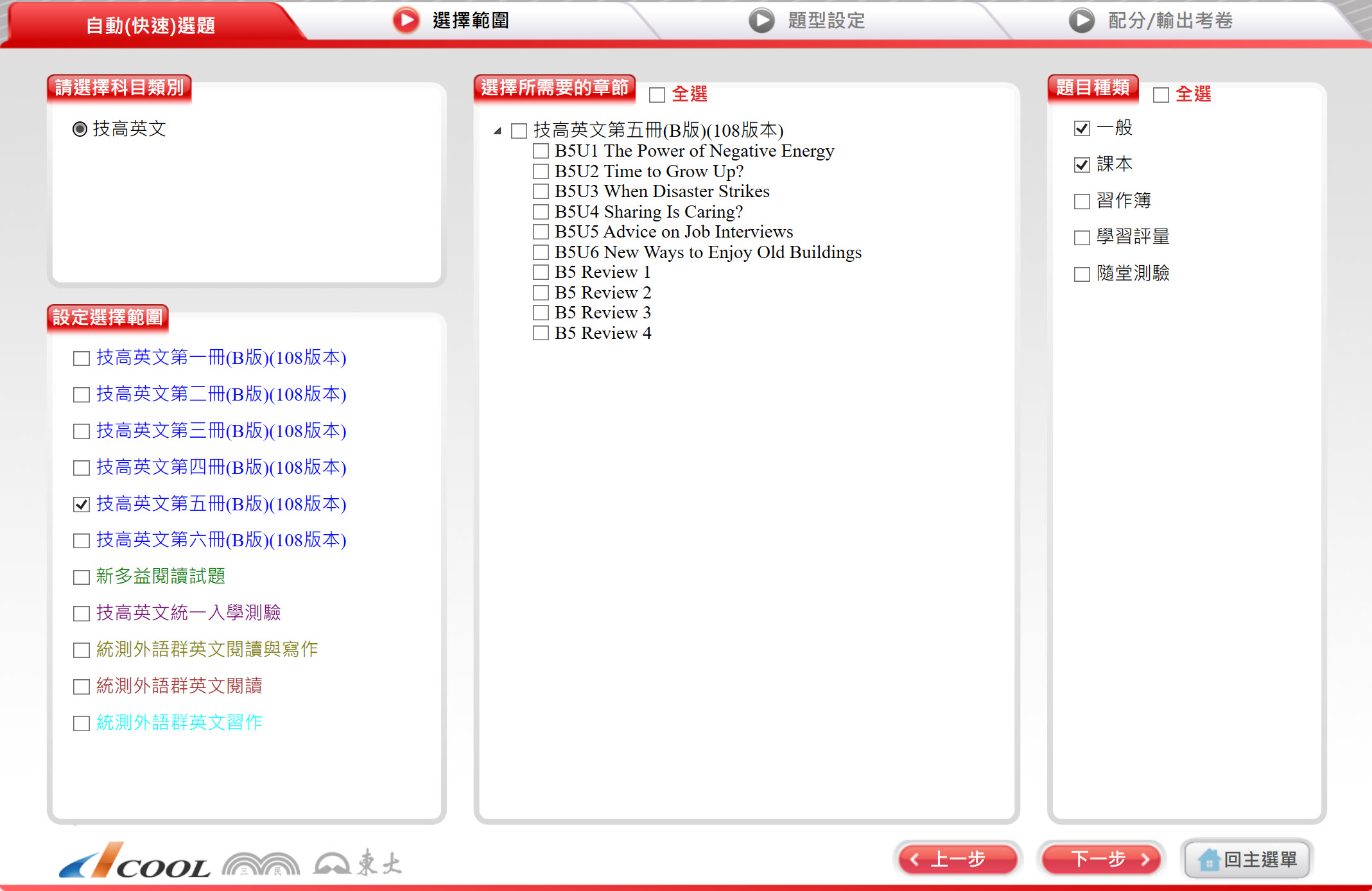1372x891 pixels.
Task: Collapse the 技高英文第五冊 chapter tree
Action: pyautogui.click(x=498, y=131)
